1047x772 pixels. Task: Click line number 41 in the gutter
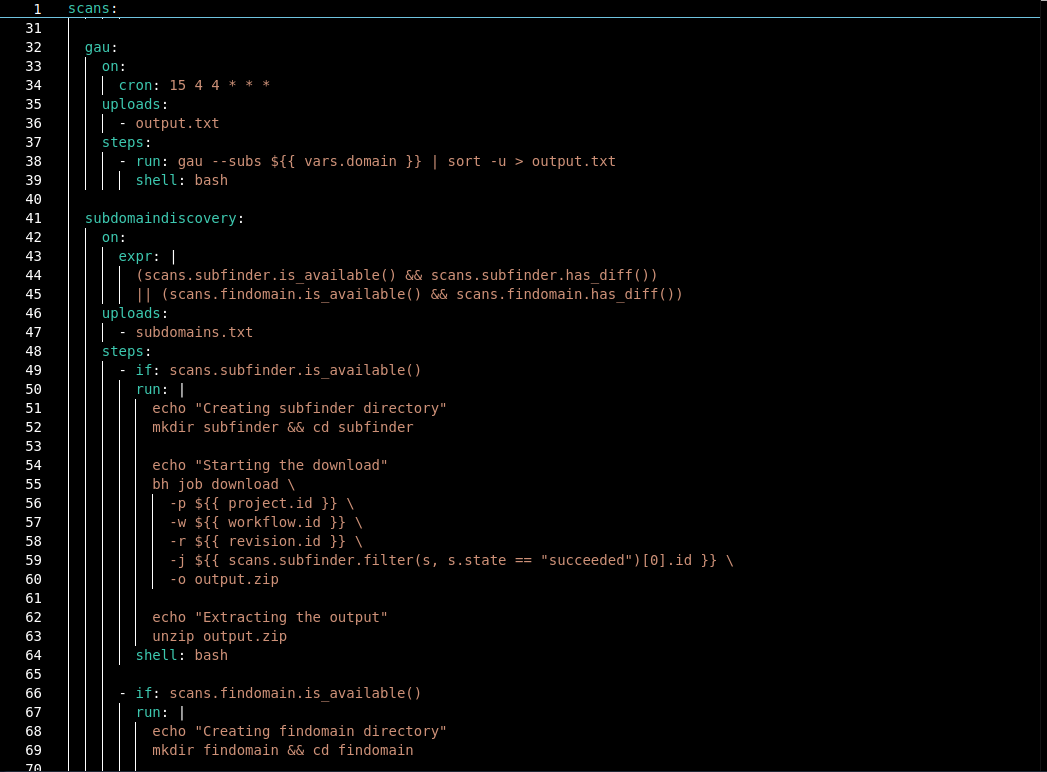(33, 218)
